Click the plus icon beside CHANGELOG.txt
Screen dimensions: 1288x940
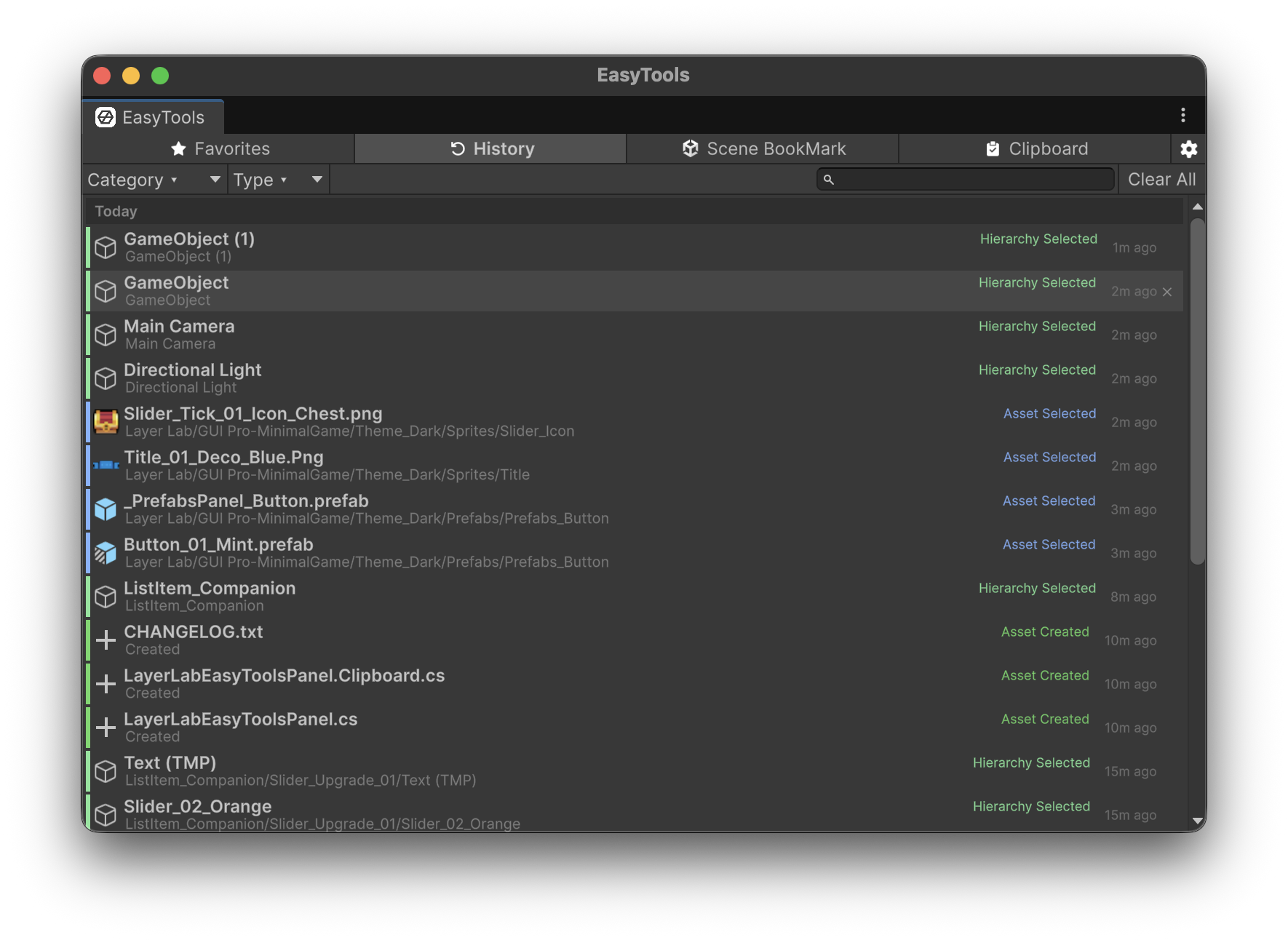click(x=106, y=640)
